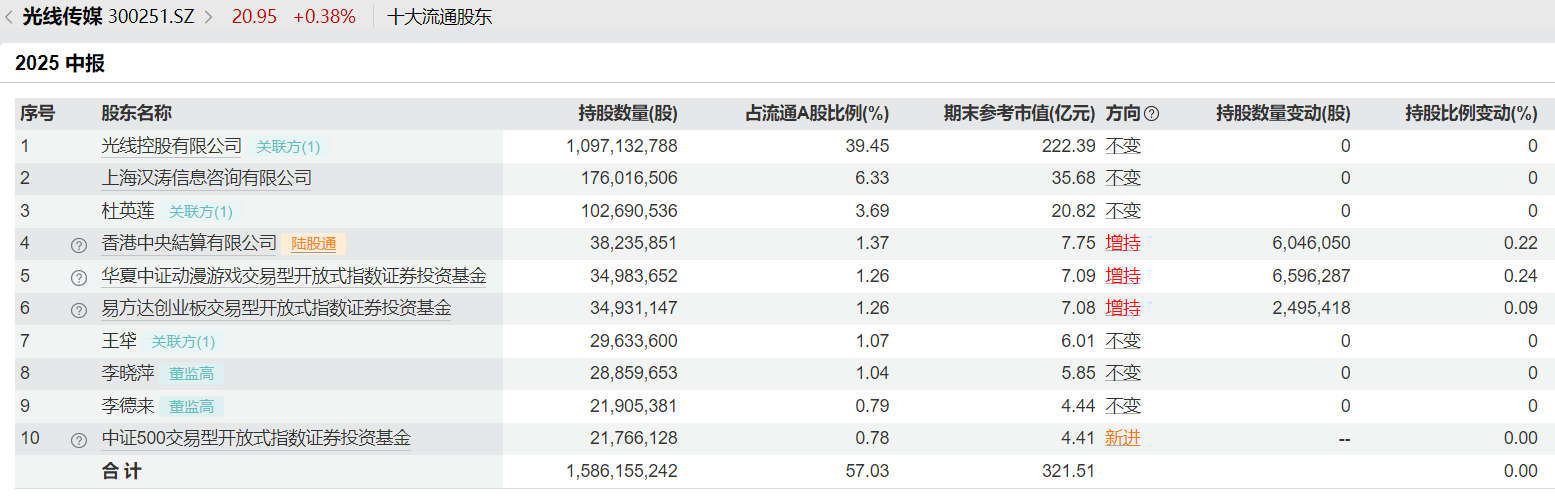Click question mark icon in row 4
The image size is (1555, 500).
79,244
